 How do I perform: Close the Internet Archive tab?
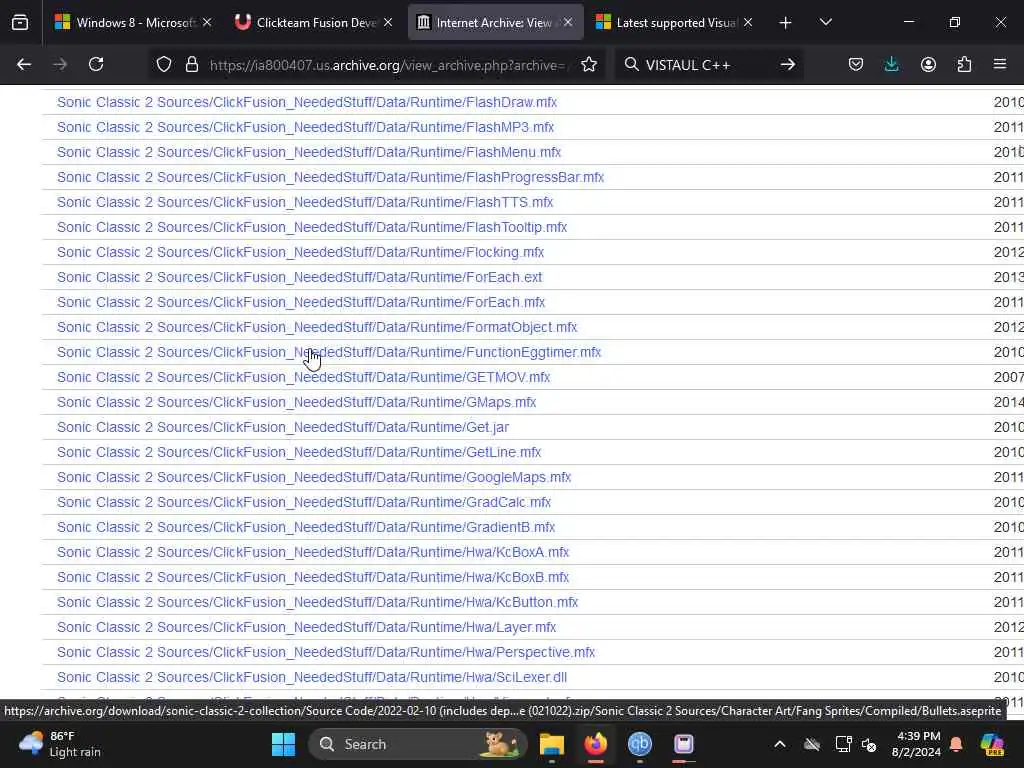click(x=568, y=23)
